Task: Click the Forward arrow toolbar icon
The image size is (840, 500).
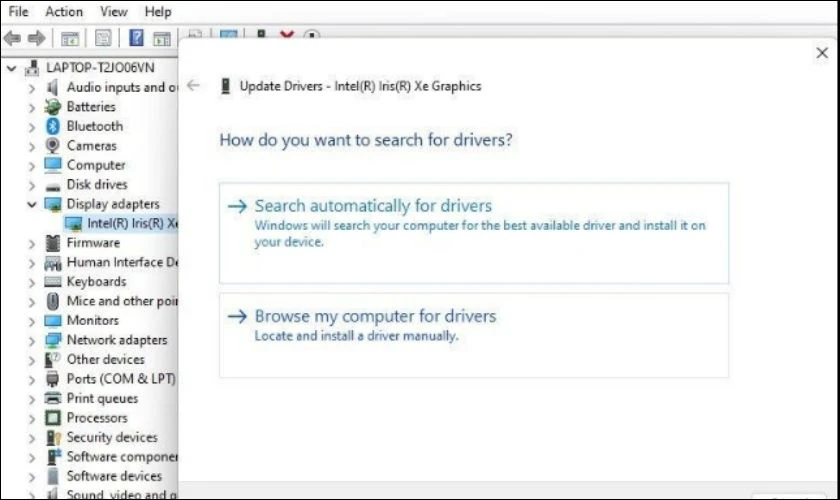Action: coord(36,38)
